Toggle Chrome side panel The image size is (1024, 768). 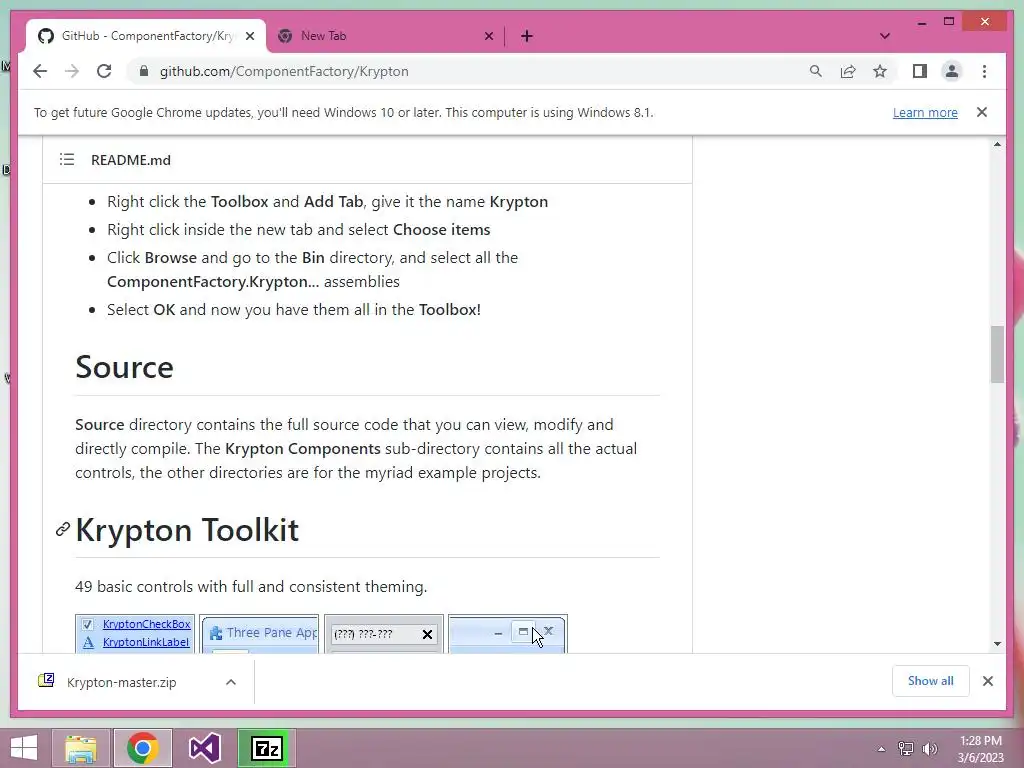(920, 71)
